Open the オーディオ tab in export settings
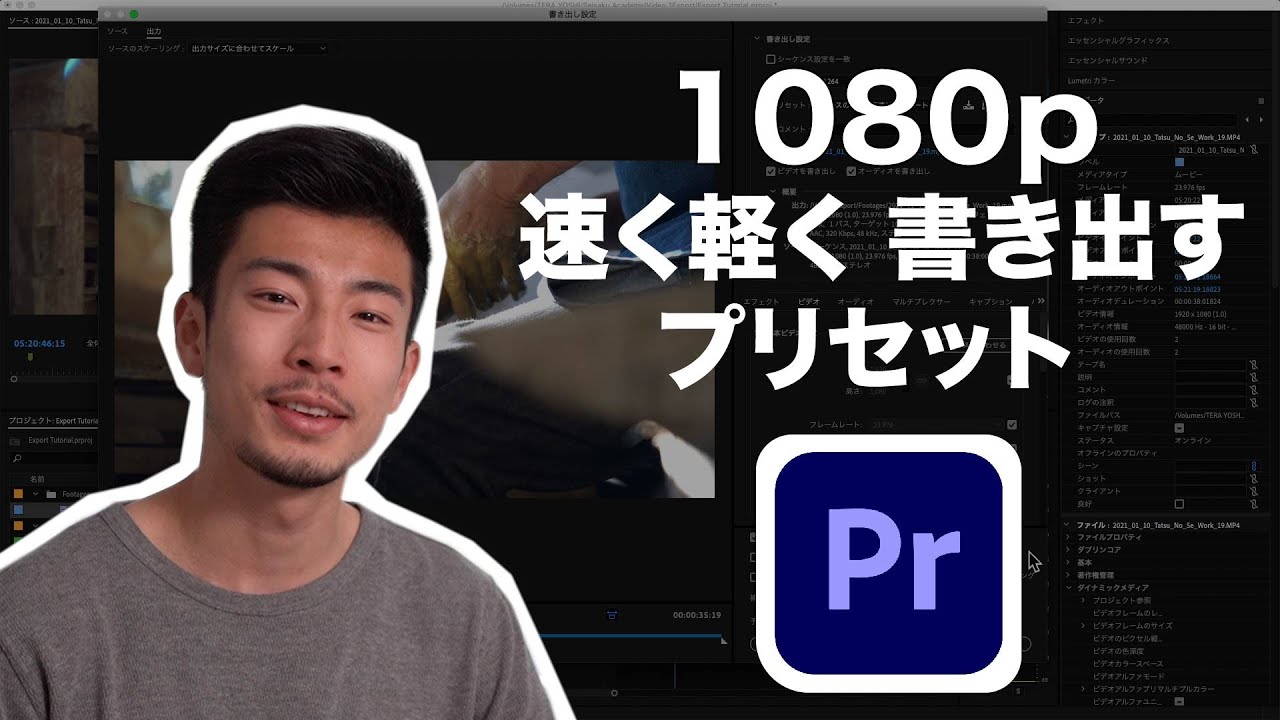This screenshot has width=1280, height=720. pos(855,301)
